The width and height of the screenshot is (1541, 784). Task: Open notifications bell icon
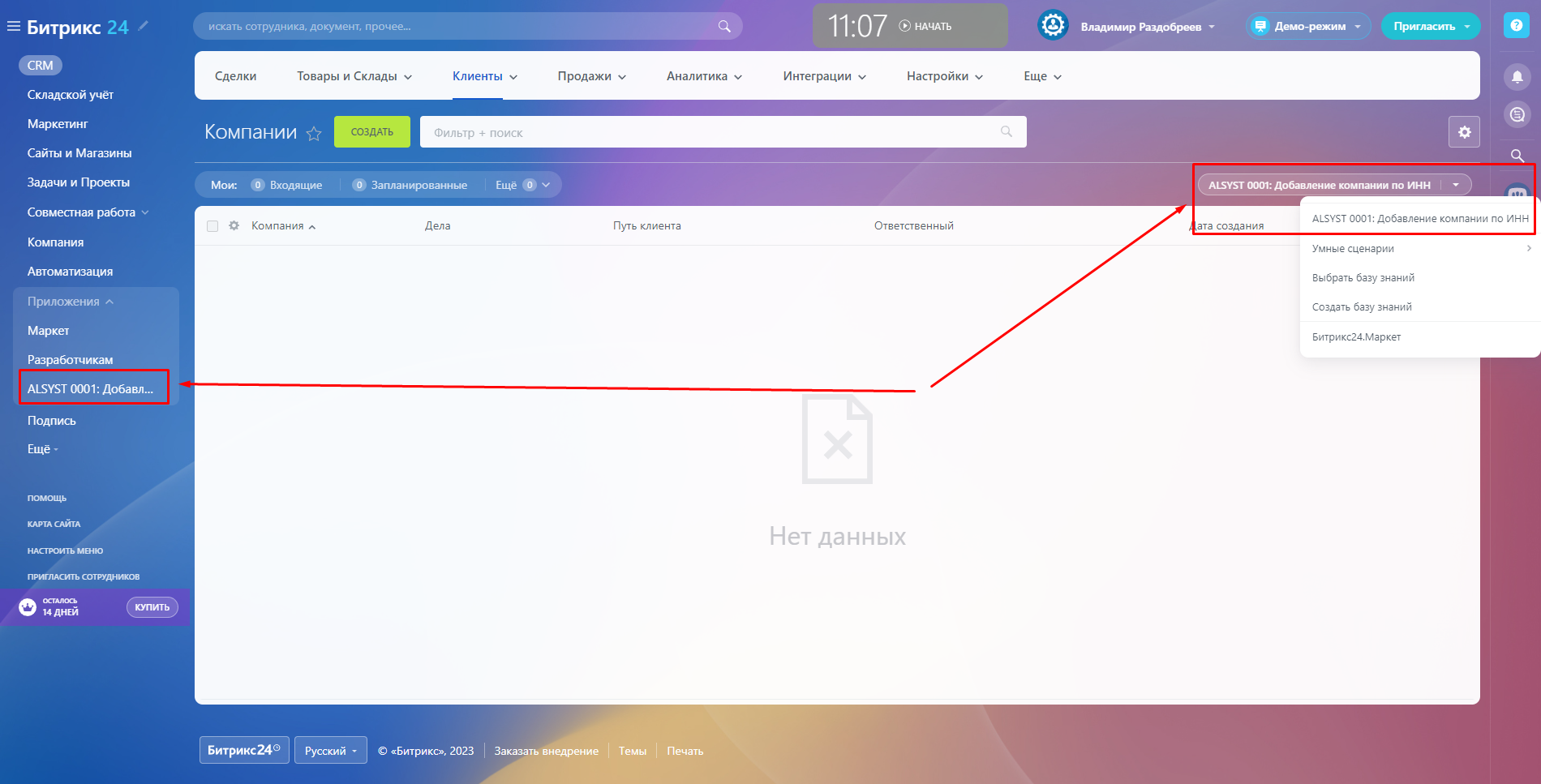click(x=1517, y=77)
